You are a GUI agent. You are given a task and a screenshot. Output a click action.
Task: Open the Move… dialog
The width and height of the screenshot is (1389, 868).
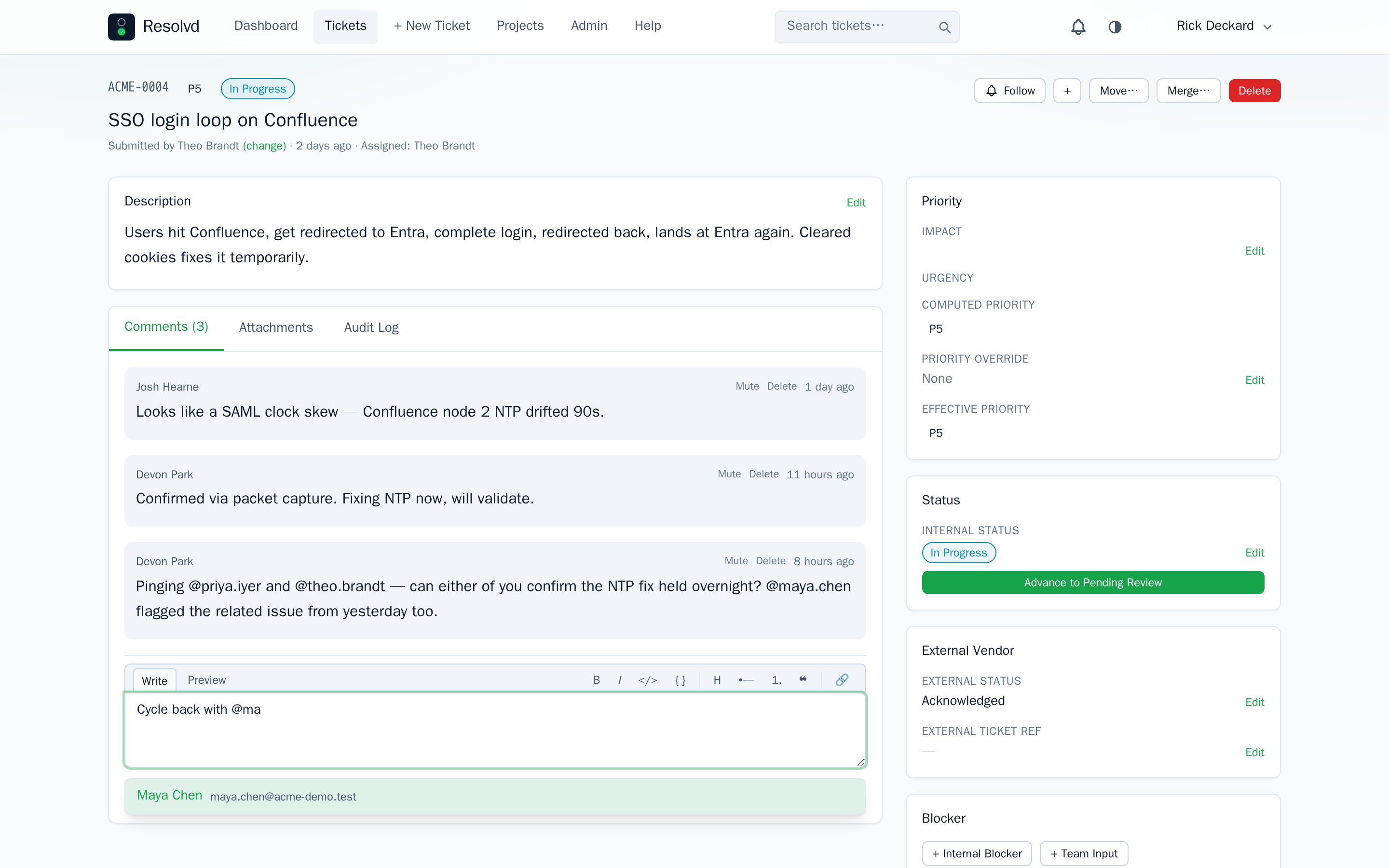click(x=1118, y=91)
